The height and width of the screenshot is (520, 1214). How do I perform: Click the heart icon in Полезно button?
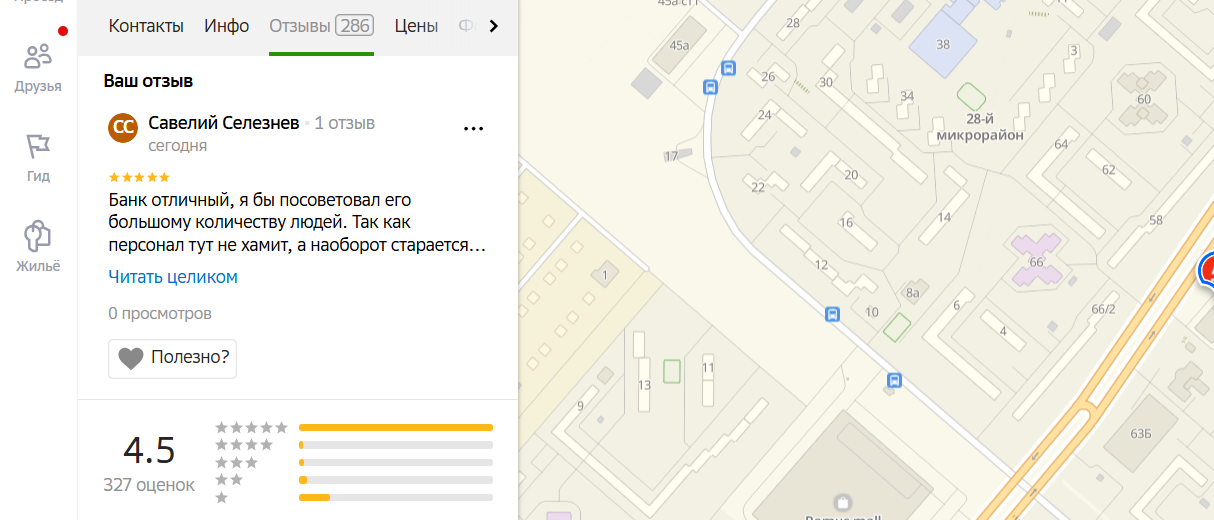(x=131, y=358)
